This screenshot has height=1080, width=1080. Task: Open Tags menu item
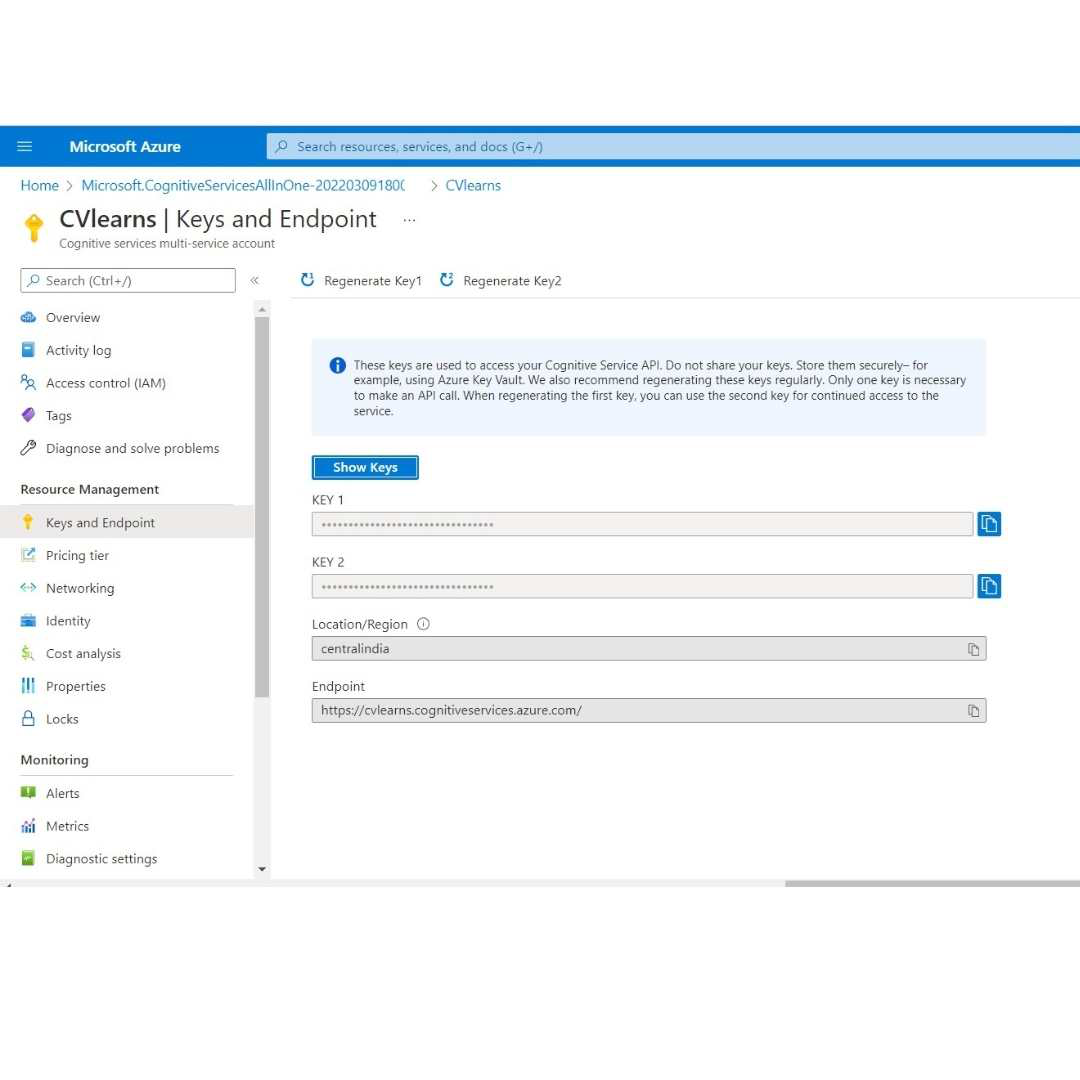[x=59, y=415]
